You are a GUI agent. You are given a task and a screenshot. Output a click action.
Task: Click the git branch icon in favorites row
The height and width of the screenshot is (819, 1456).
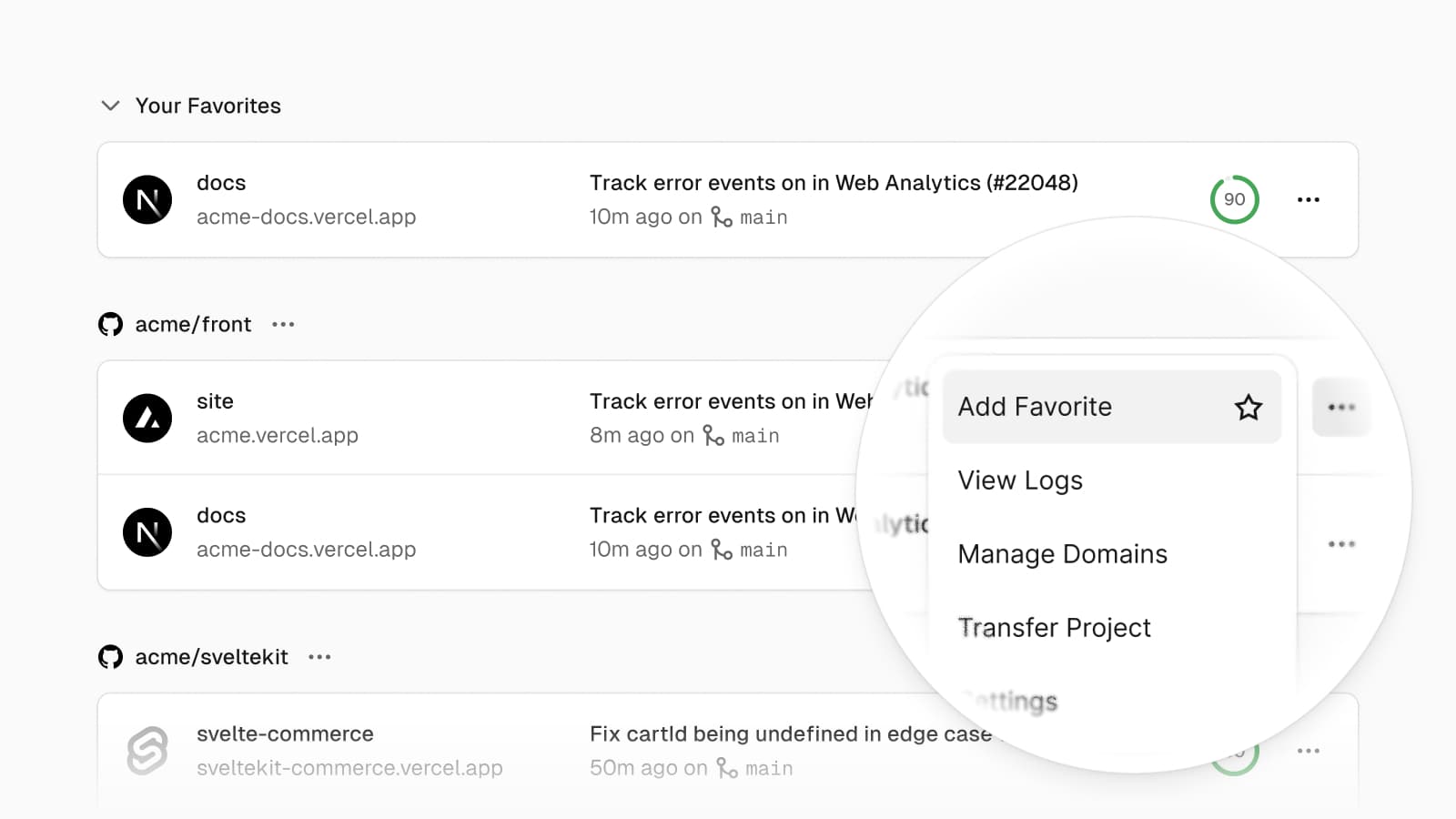[722, 217]
